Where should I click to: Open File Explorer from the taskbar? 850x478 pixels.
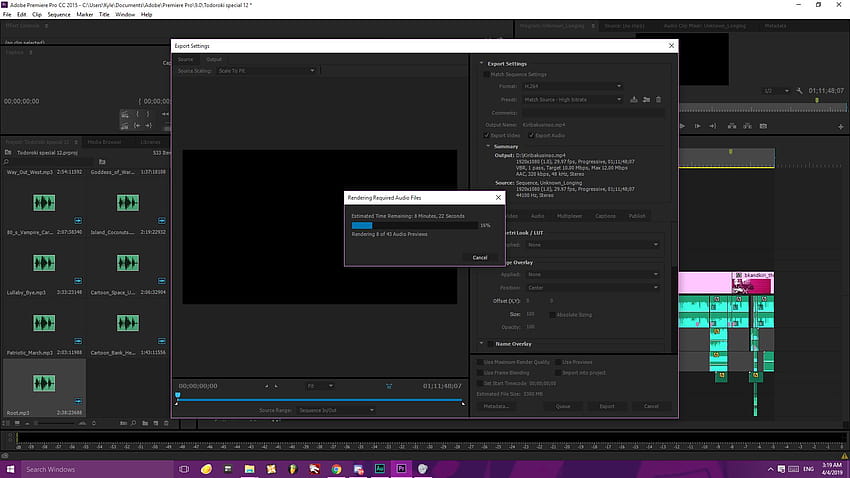(249, 469)
